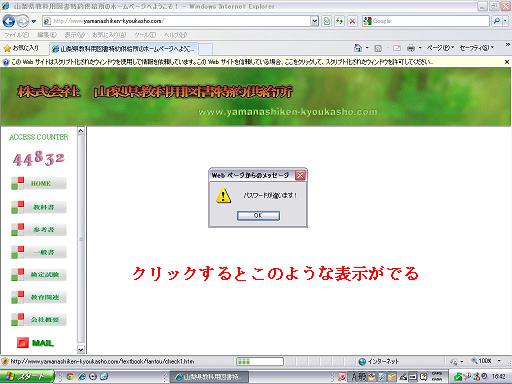This screenshot has height=384, width=512.
Task: Click the Windows Start button
Action: tap(27, 377)
